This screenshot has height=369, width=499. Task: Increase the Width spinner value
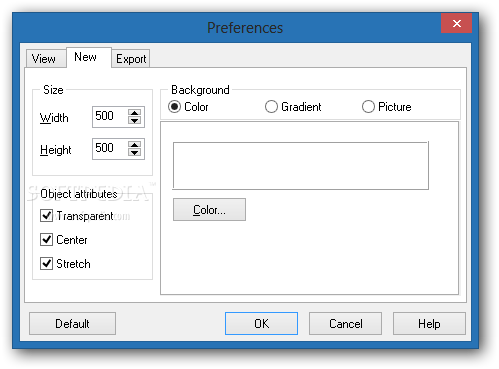(134, 113)
